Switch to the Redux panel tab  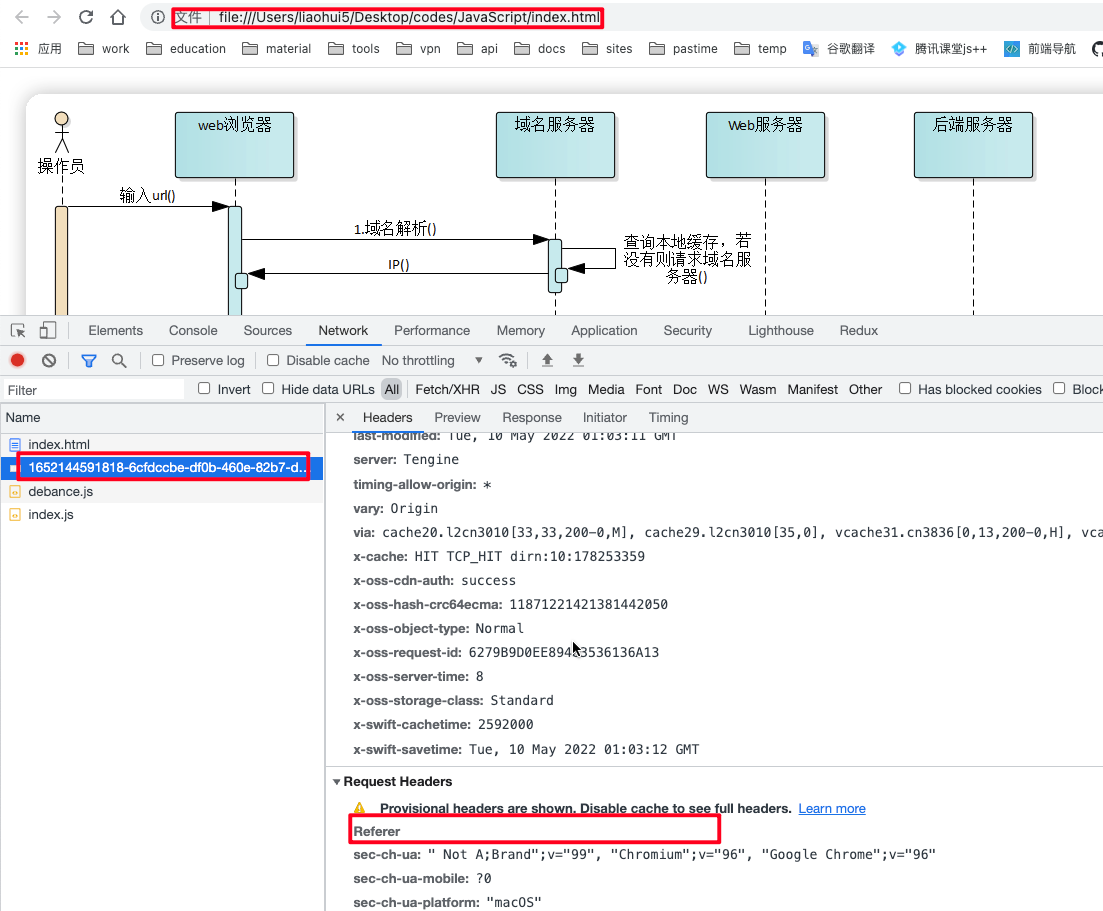(x=858, y=331)
